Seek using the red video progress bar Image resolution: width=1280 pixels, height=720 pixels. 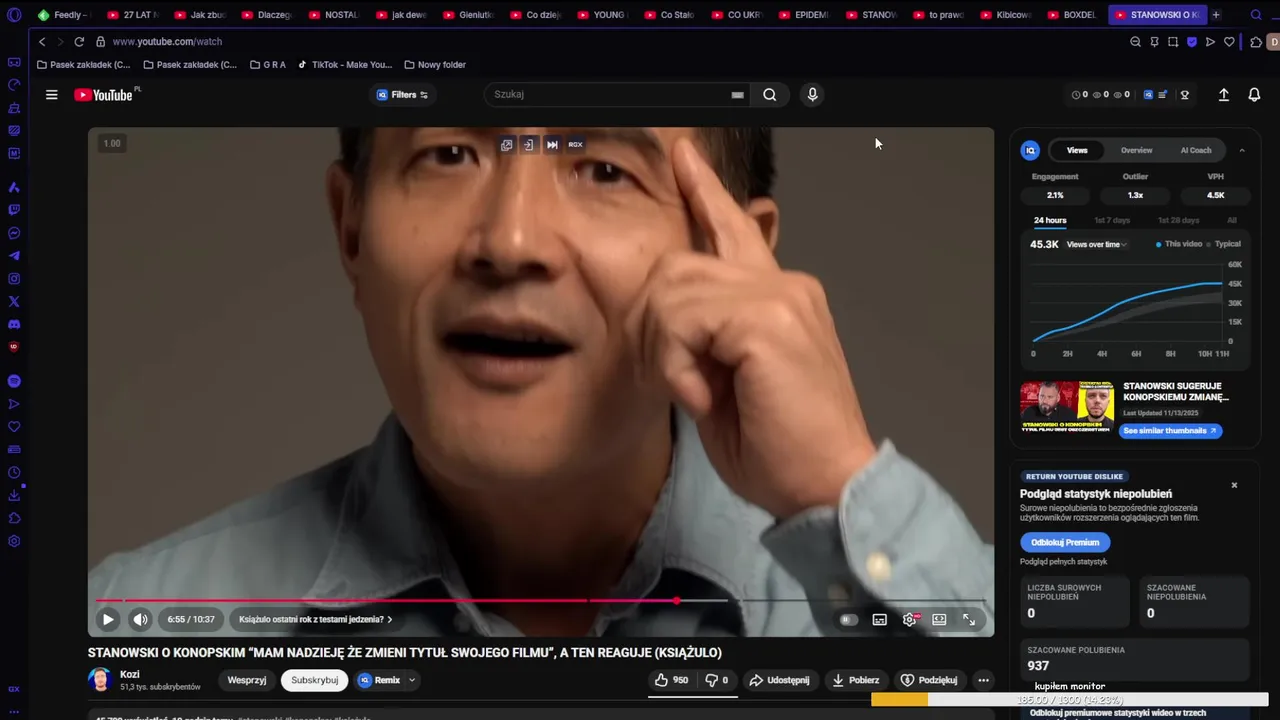tap(540, 601)
